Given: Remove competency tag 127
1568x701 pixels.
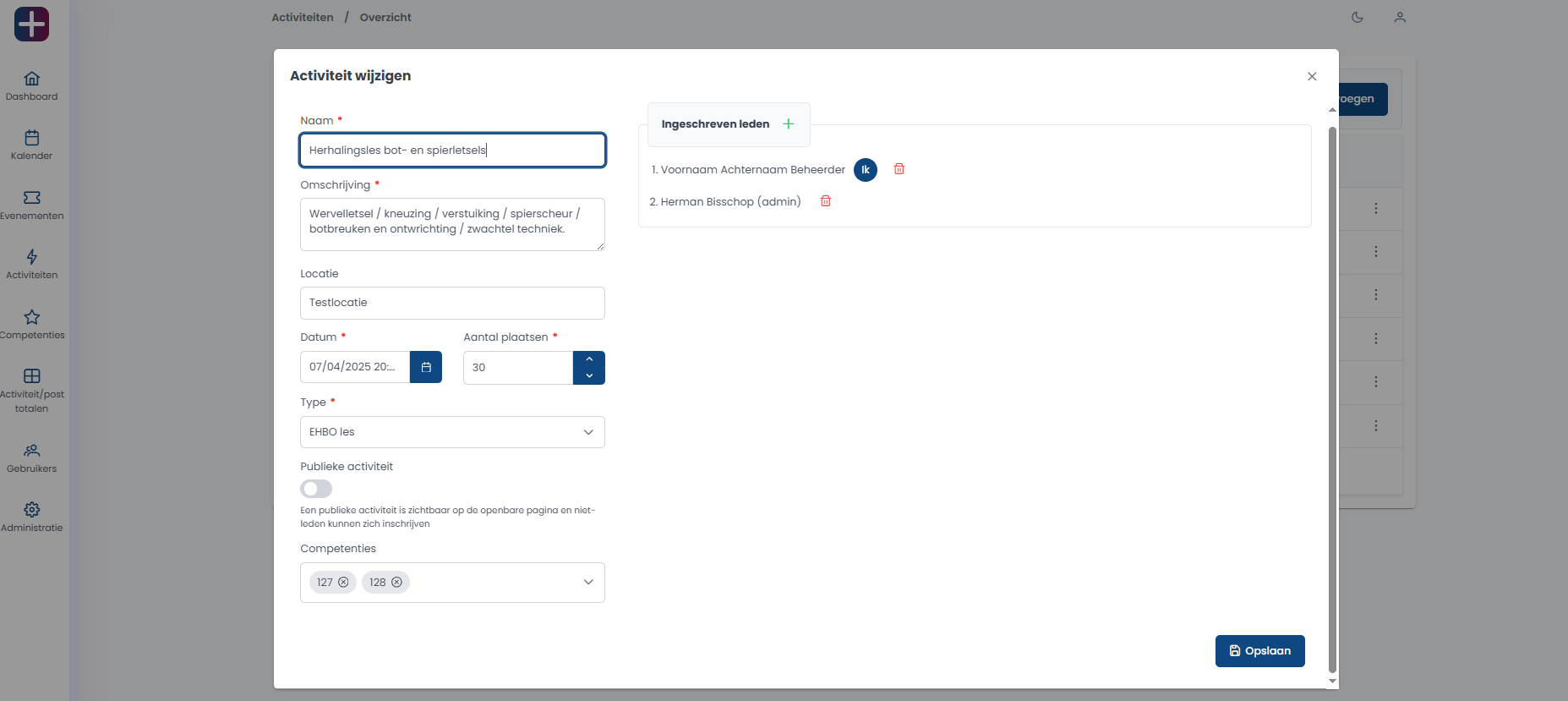Looking at the screenshot, I should tap(343, 583).
